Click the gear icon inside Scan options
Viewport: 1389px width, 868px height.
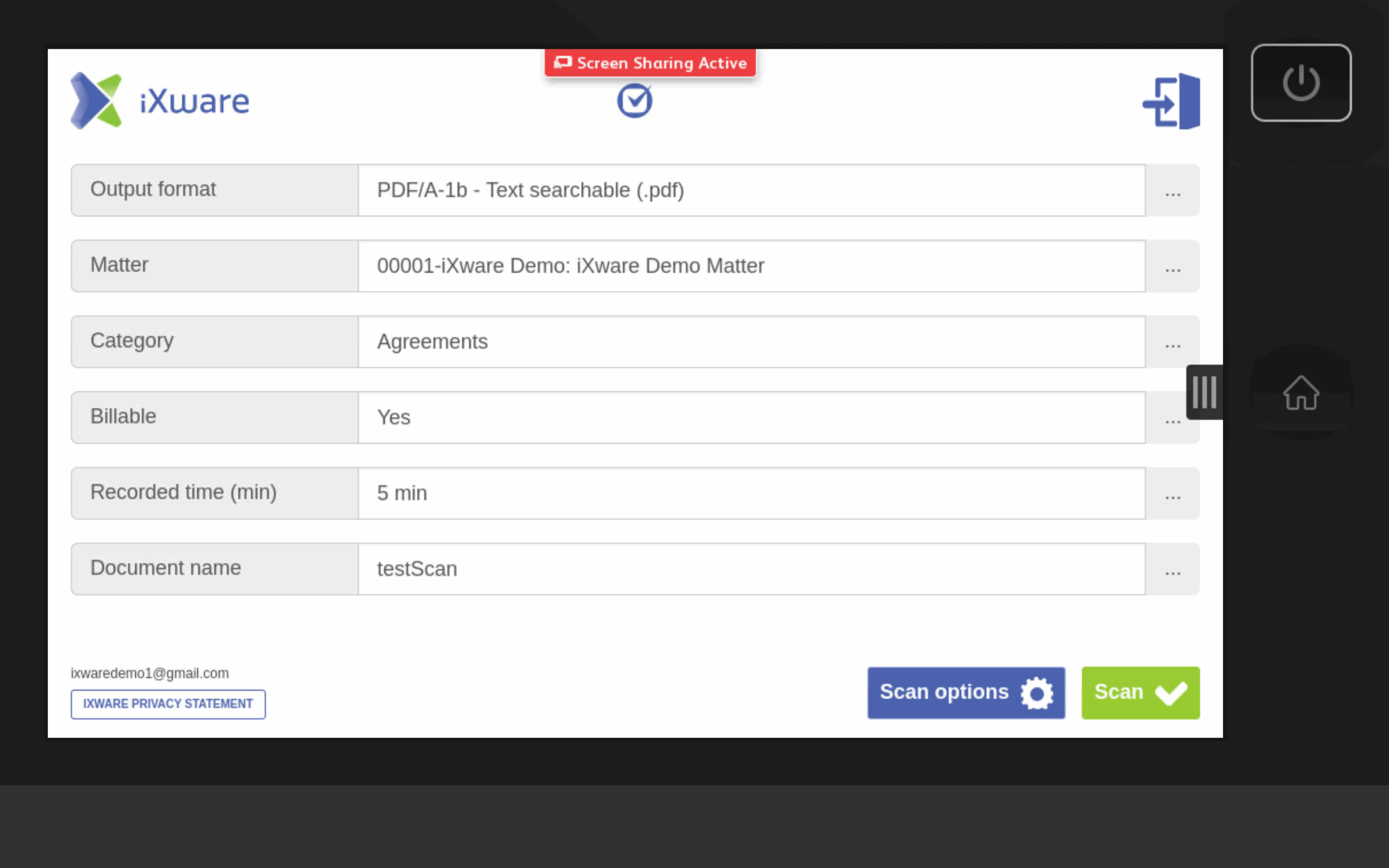click(1036, 692)
